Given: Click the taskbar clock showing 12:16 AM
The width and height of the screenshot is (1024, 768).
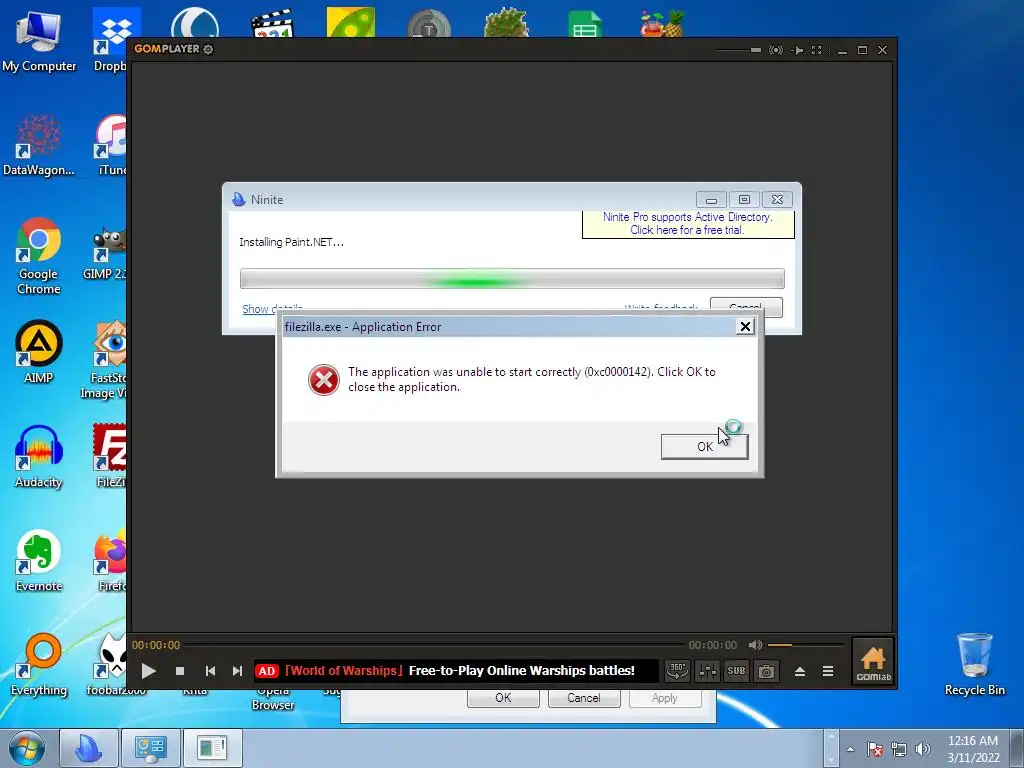Looking at the screenshot, I should [973, 749].
